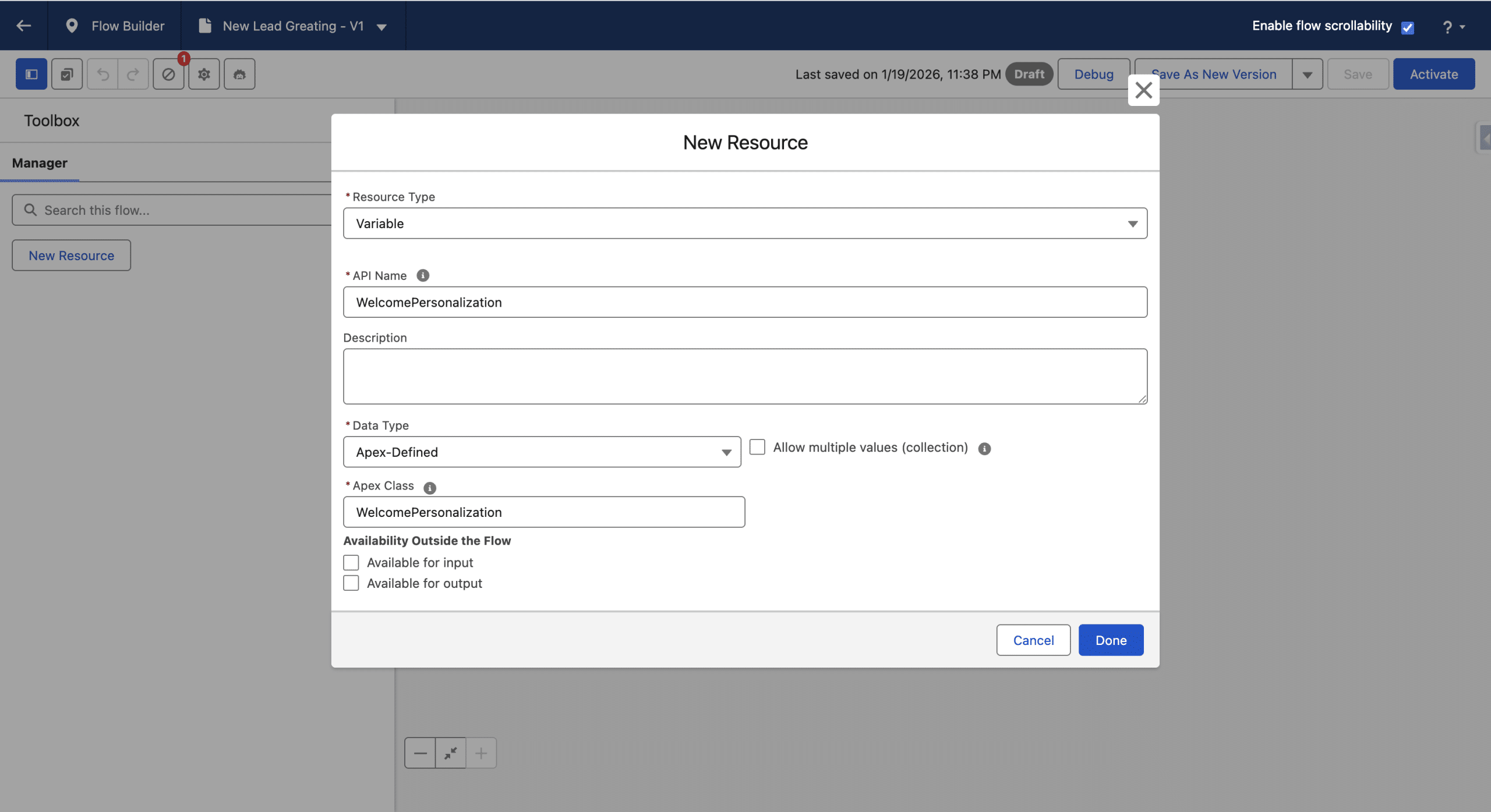Check Available for output
Image resolution: width=1491 pixels, height=812 pixels.
[x=351, y=583]
